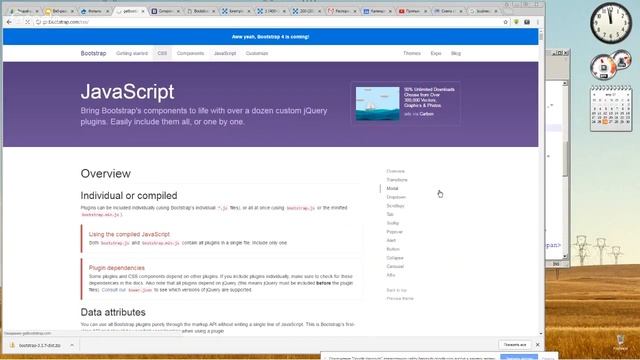
Task: Jump to Popover in the sidebar
Action: coord(394,232)
